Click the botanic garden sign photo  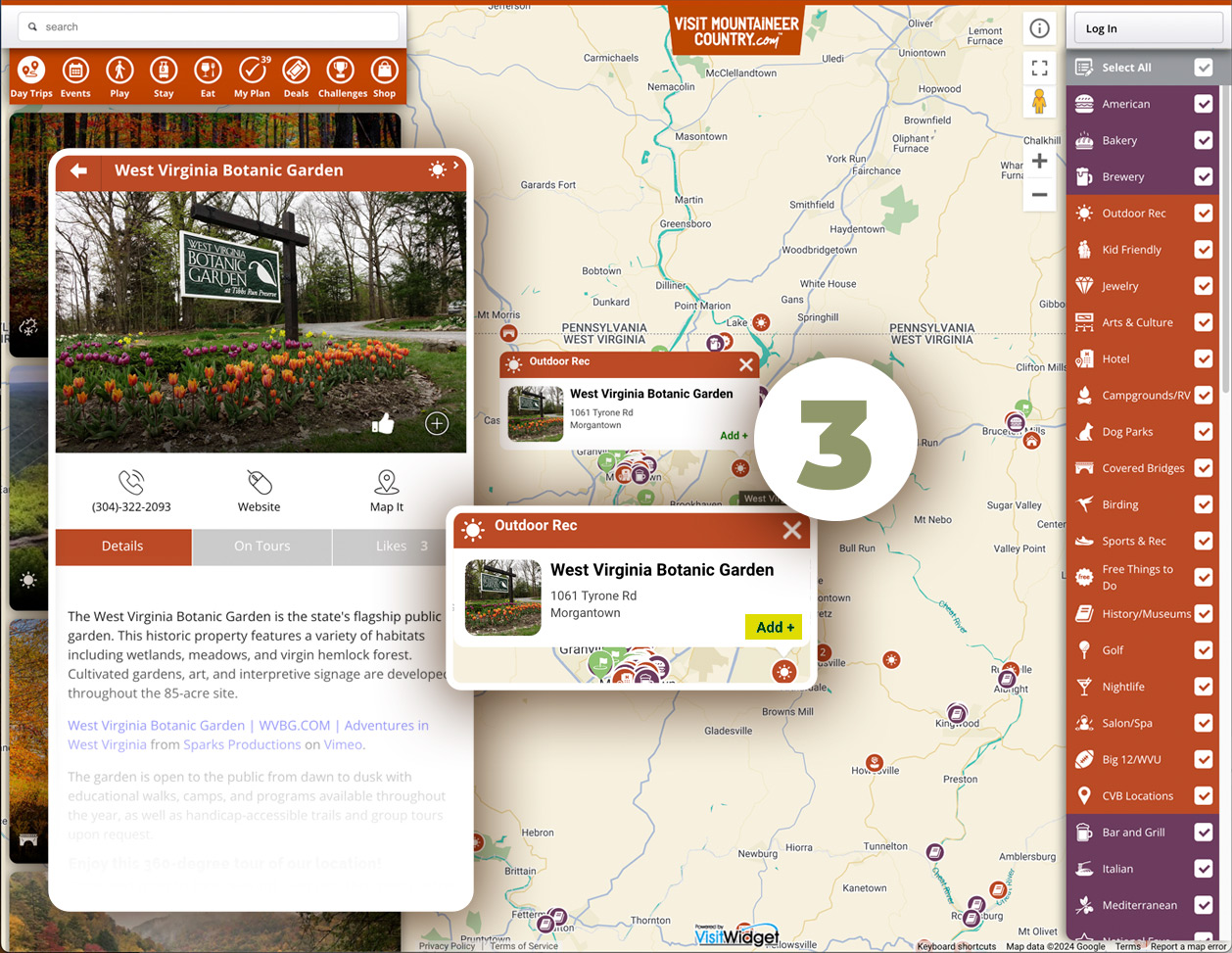tap(261, 322)
